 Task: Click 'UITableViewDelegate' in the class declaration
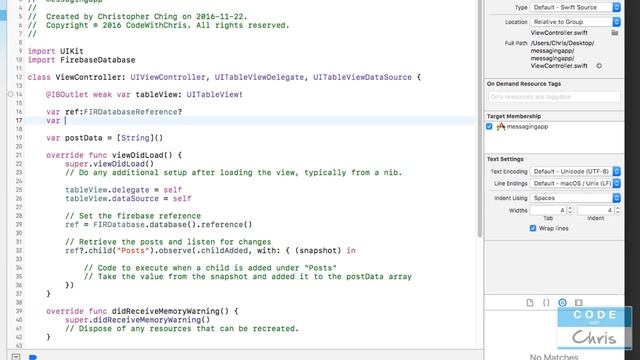[x=259, y=77]
